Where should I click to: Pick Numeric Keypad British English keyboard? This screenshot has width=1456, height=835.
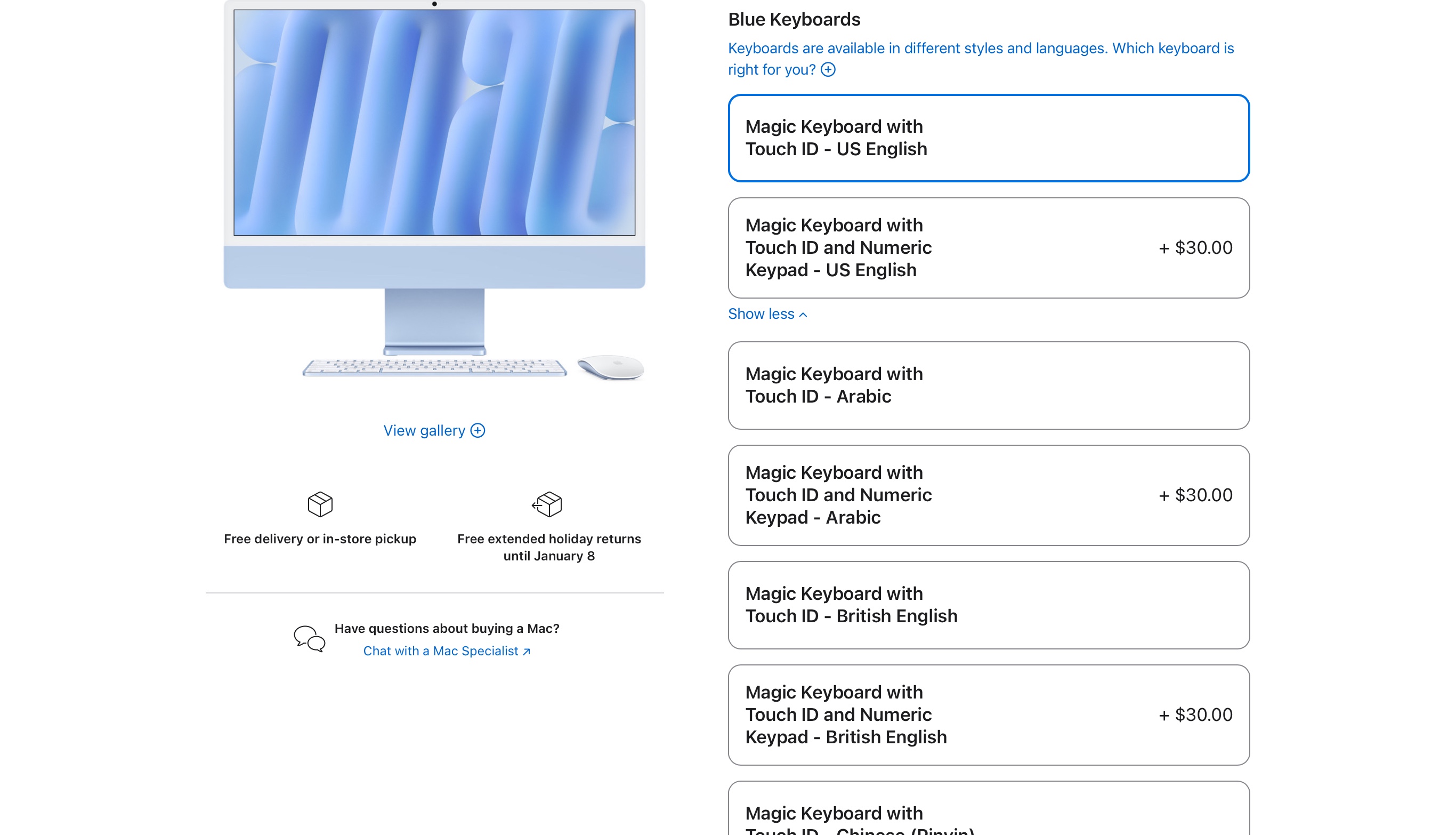(x=988, y=714)
